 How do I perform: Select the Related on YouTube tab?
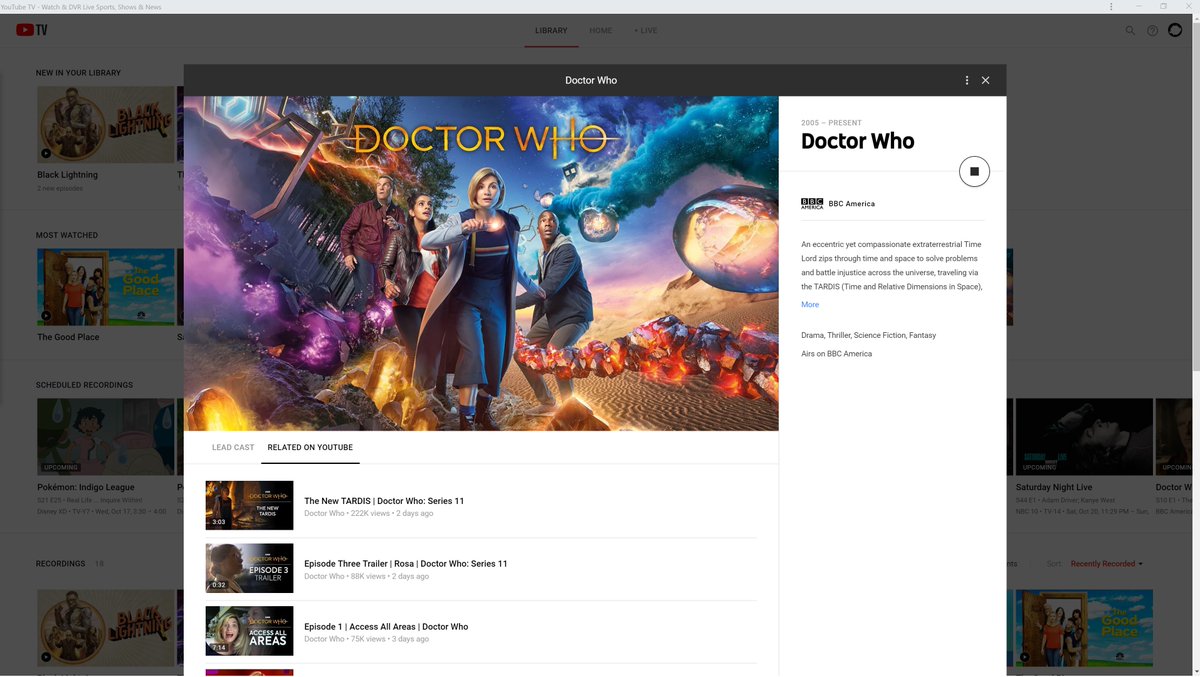click(x=310, y=447)
